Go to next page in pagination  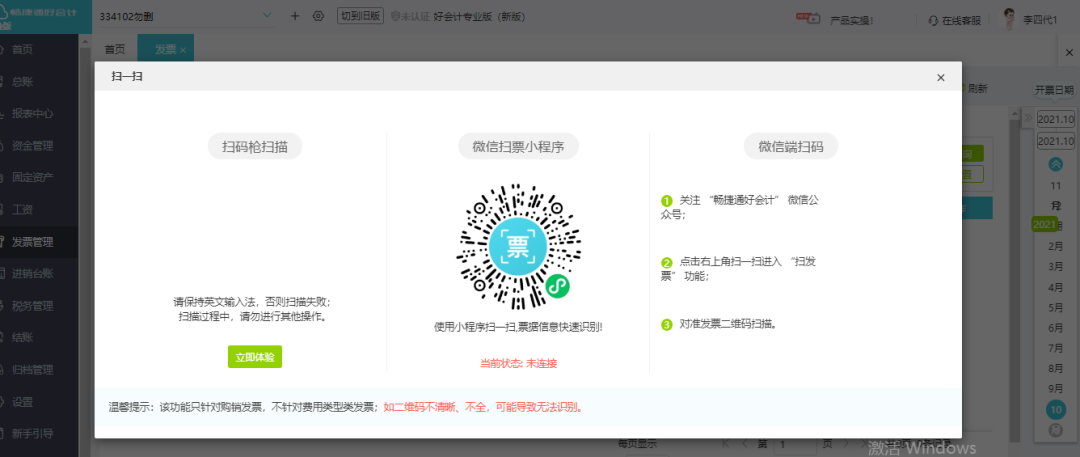[846, 443]
